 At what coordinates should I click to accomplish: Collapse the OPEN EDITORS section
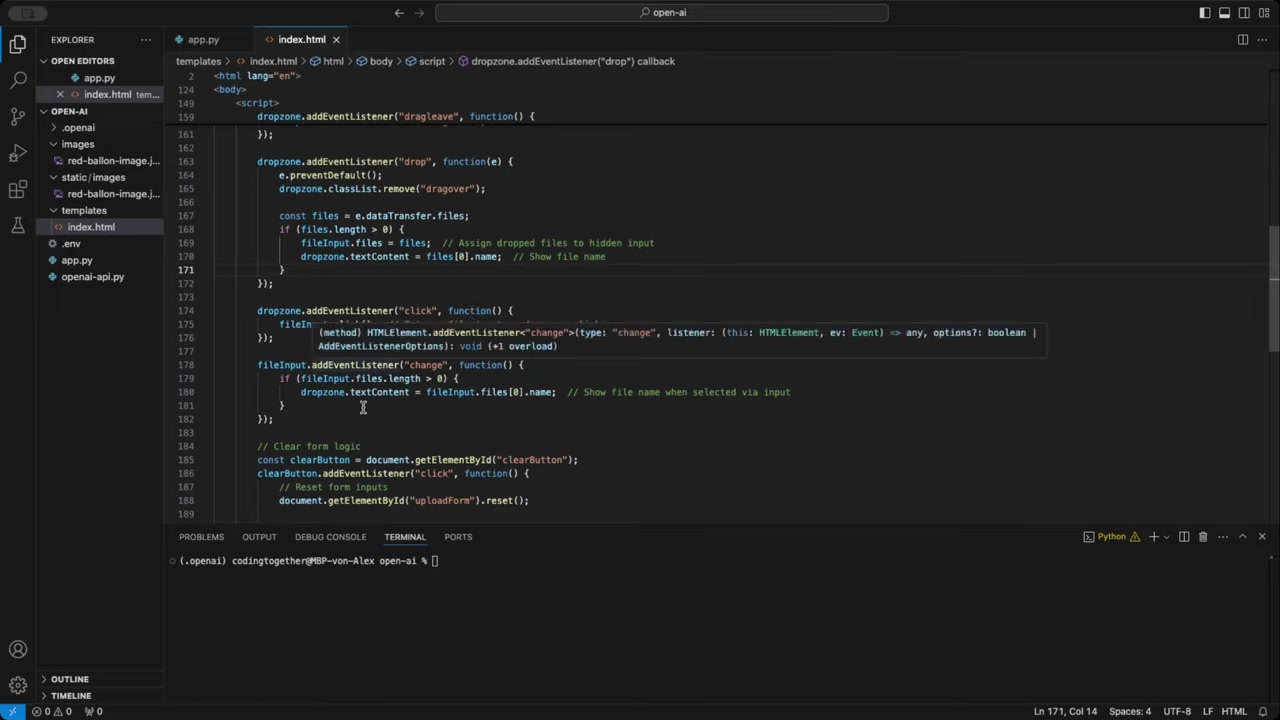tap(46, 61)
